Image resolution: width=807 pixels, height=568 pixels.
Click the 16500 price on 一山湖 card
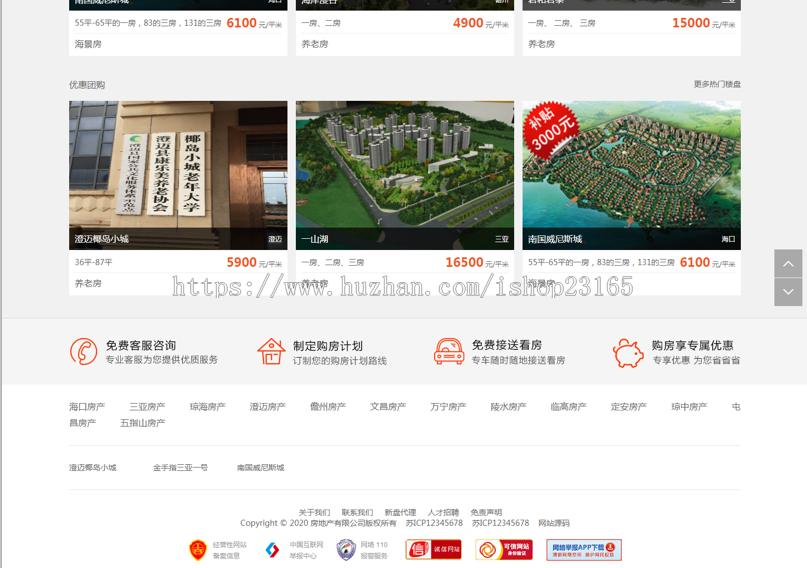464,262
